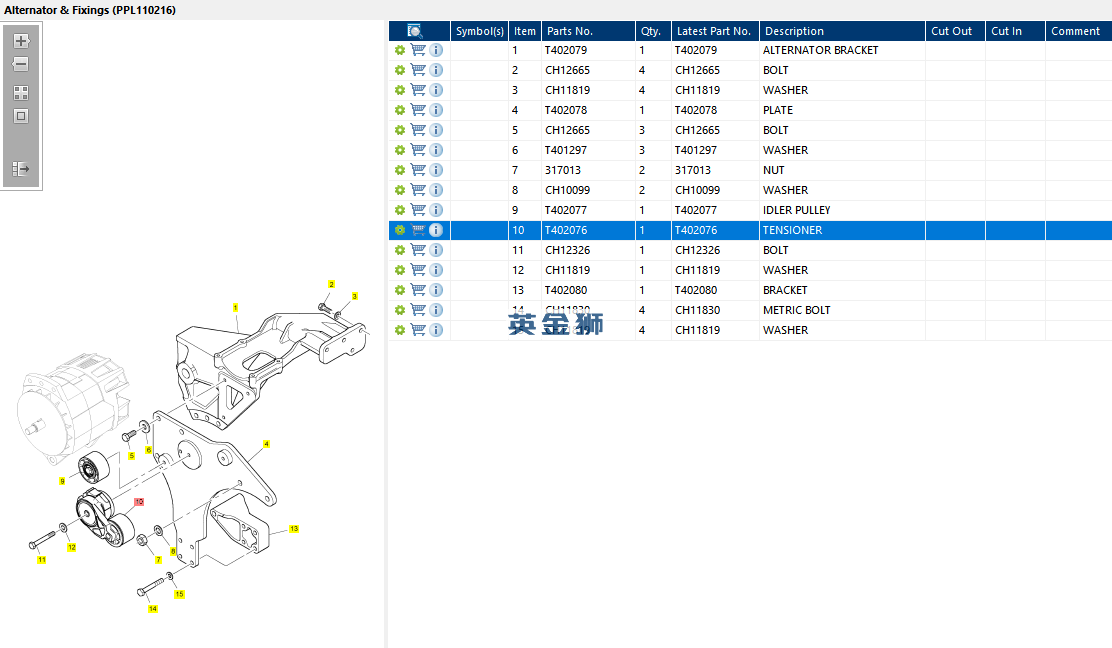Select red callout 10 on tensioner

pos(139,502)
